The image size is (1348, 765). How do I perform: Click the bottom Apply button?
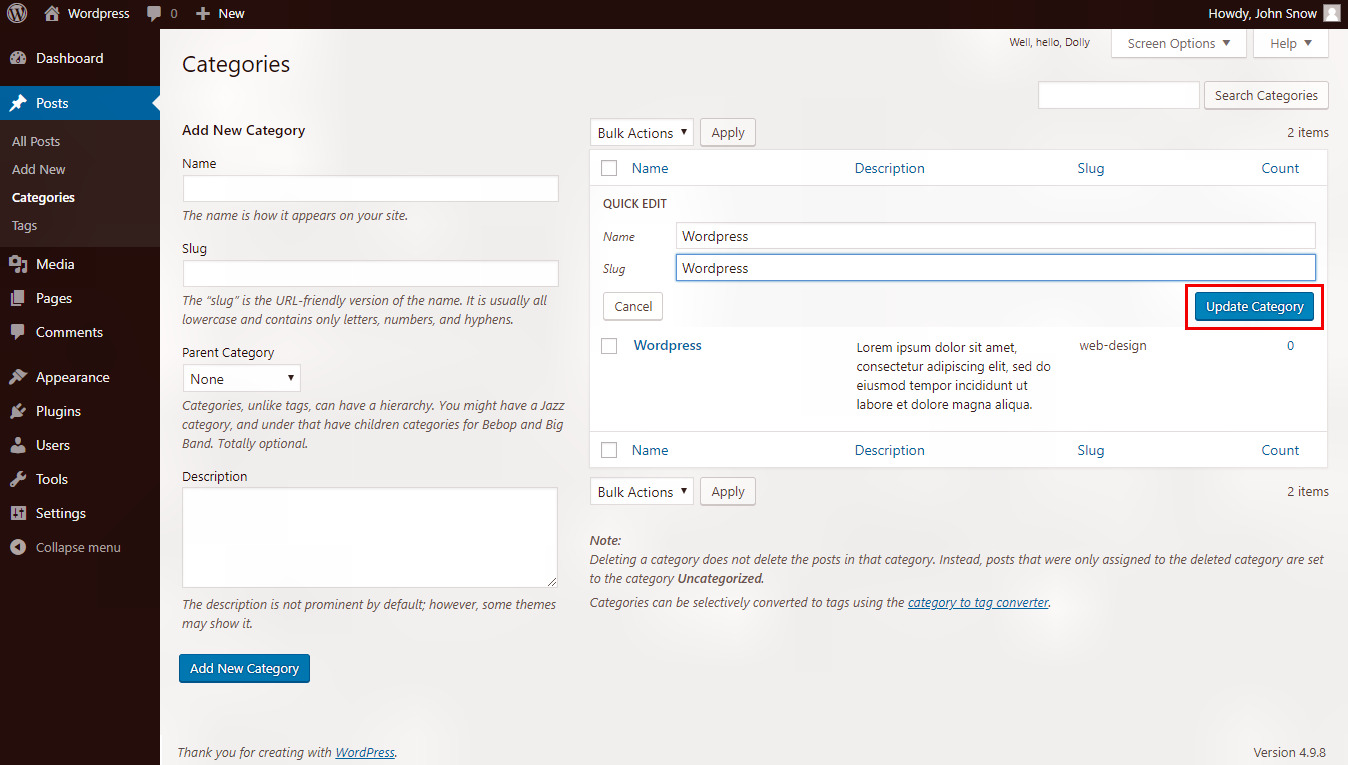(x=728, y=491)
